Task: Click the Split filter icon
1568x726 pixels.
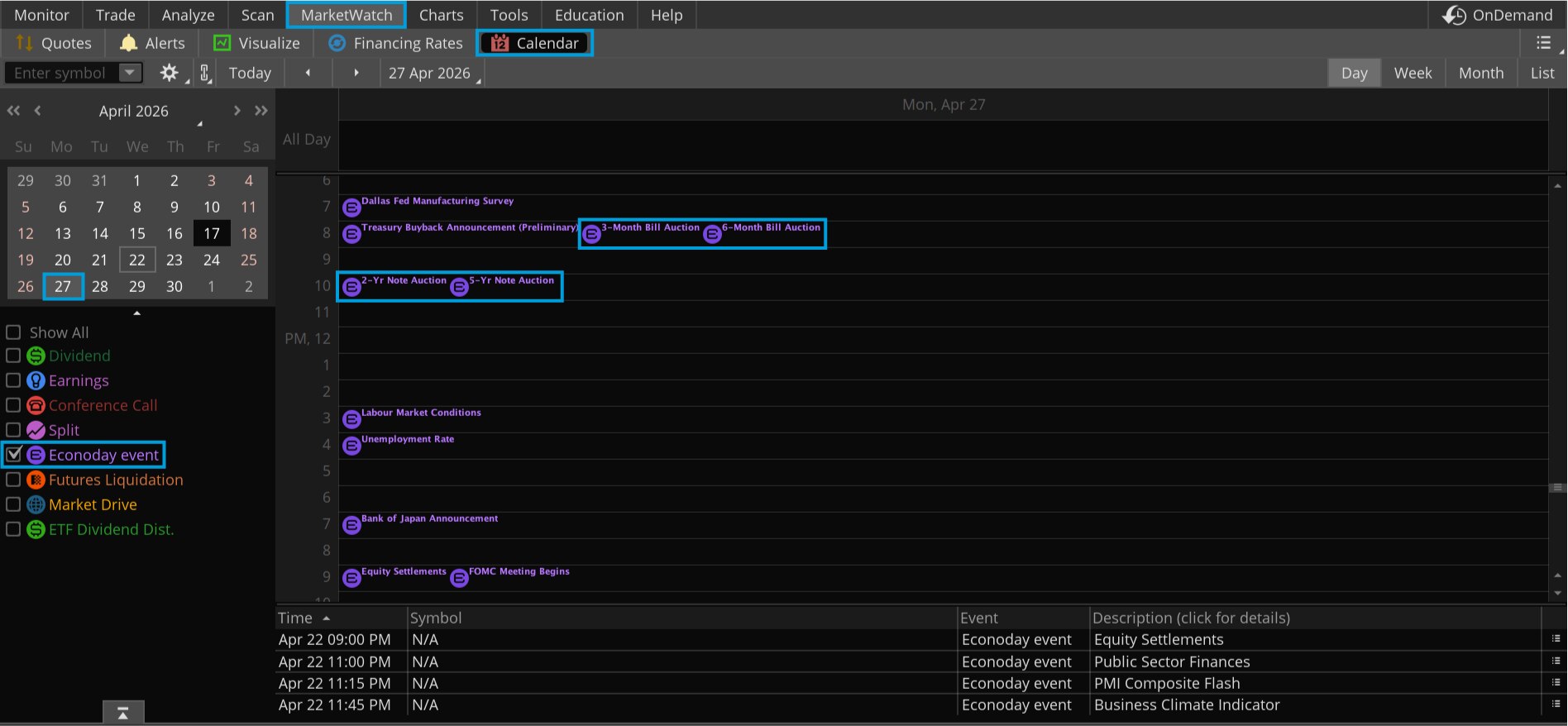Action: [36, 430]
